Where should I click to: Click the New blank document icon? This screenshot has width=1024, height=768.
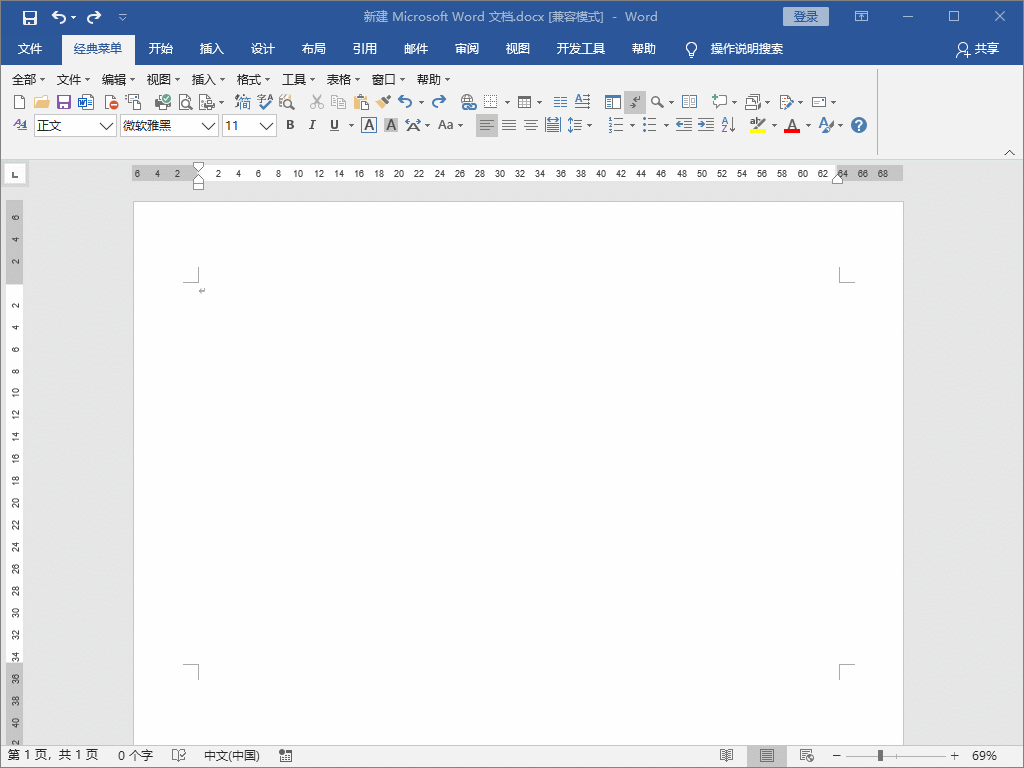click(20, 102)
